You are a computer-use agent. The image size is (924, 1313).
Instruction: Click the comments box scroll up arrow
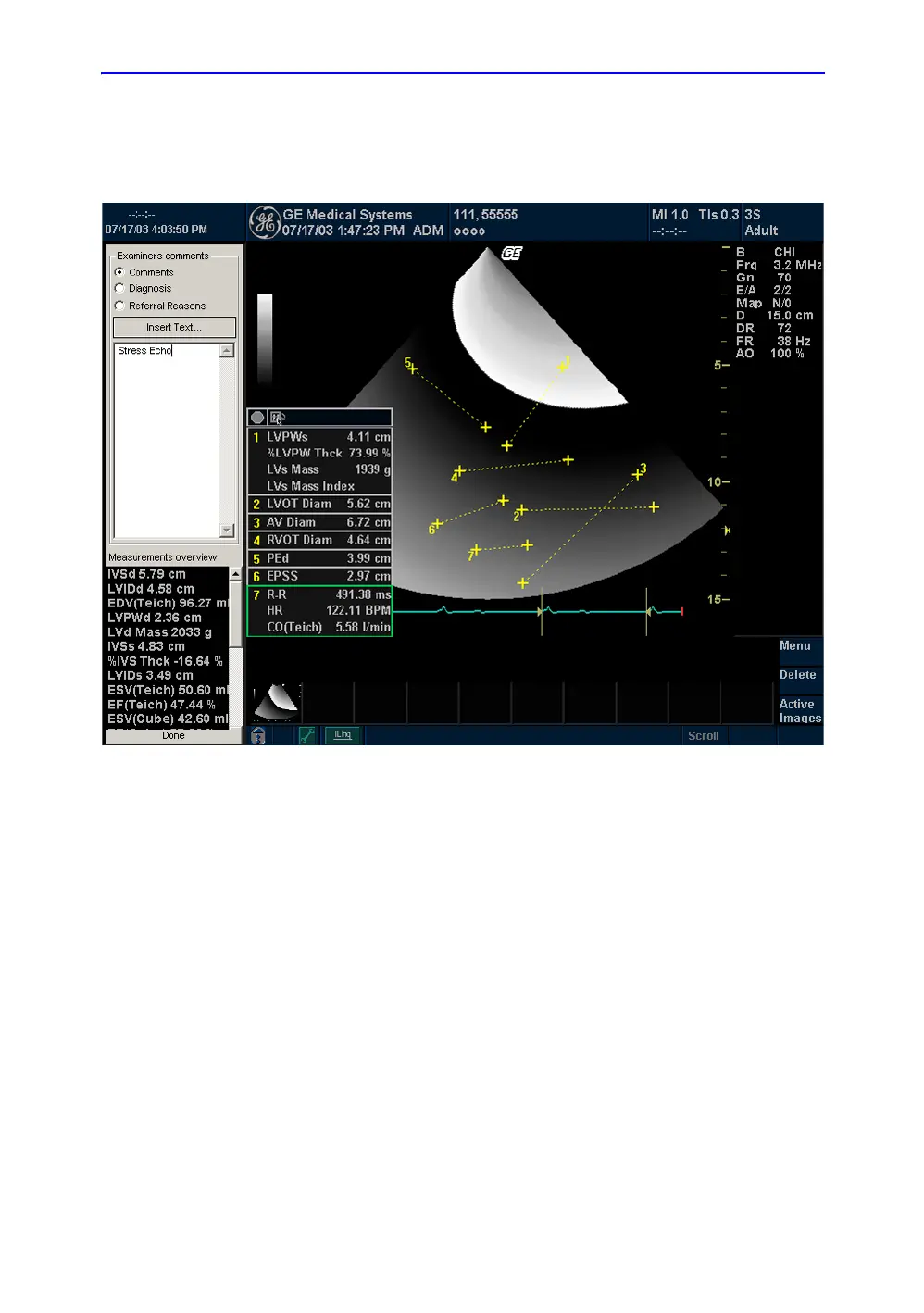pyautogui.click(x=227, y=351)
